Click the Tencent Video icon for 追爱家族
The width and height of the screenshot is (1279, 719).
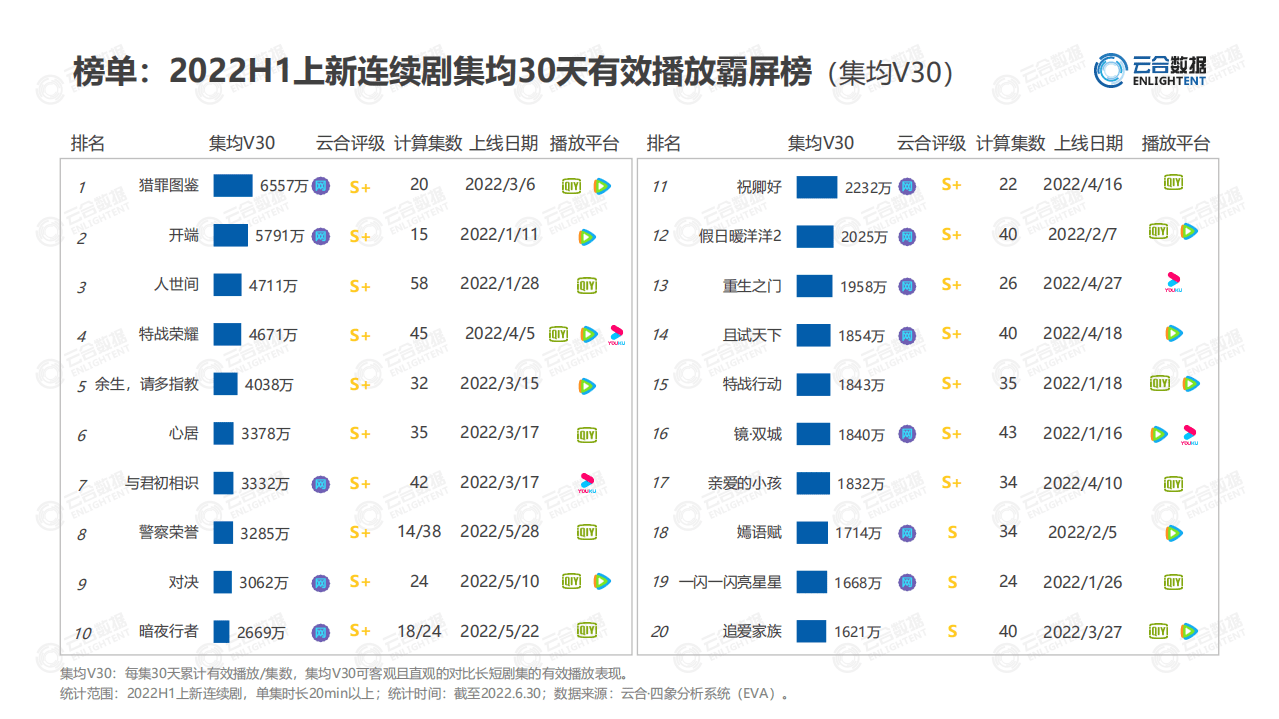(1188, 631)
